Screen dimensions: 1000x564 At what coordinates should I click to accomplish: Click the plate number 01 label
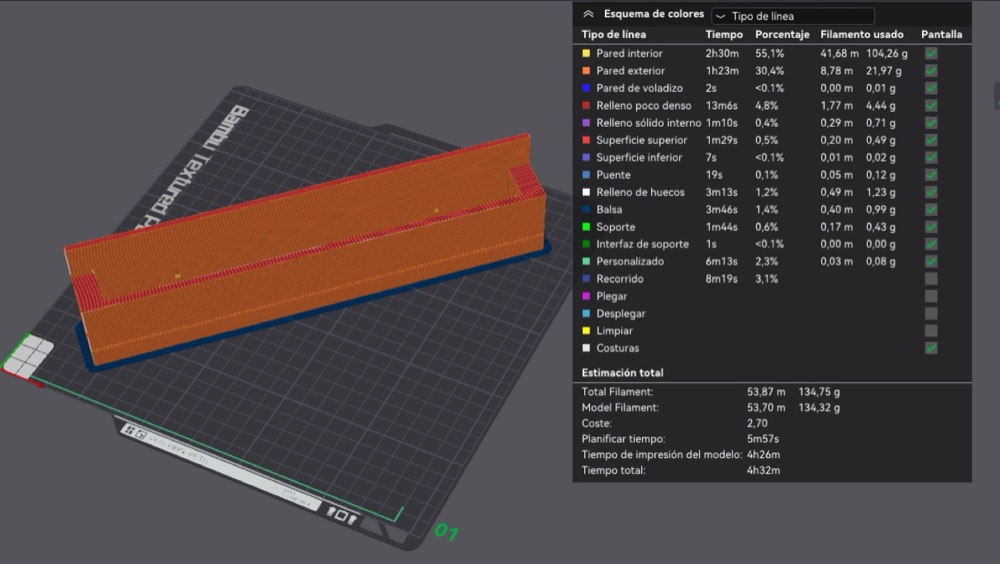tap(446, 531)
